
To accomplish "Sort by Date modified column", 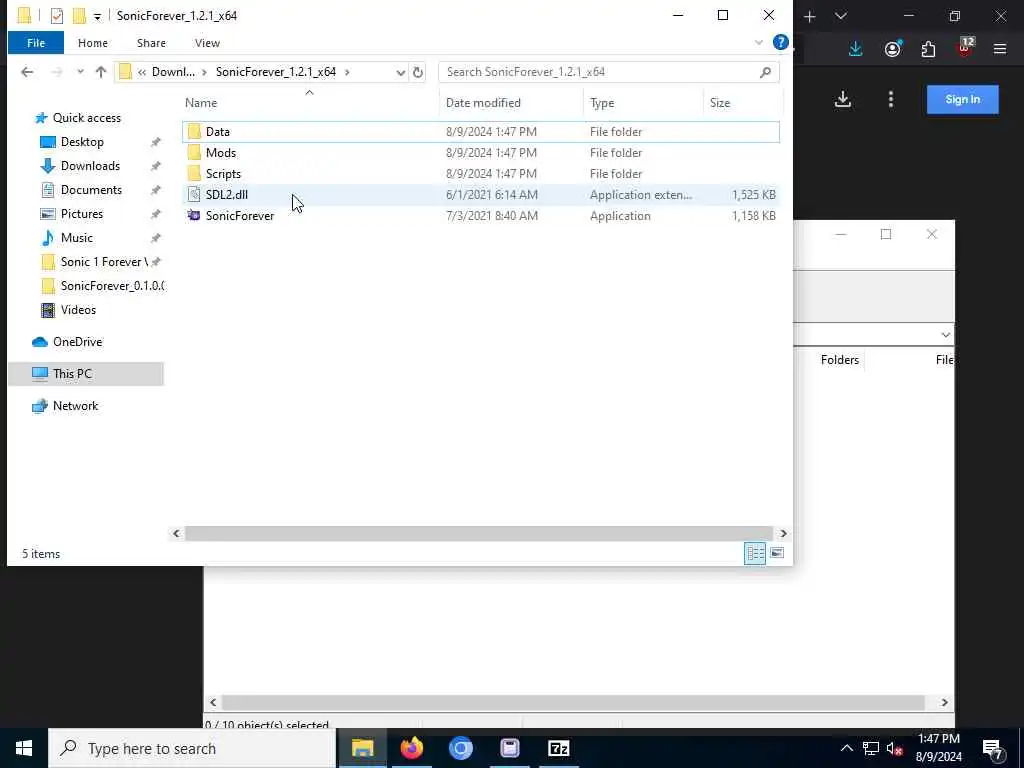I will (x=483, y=103).
